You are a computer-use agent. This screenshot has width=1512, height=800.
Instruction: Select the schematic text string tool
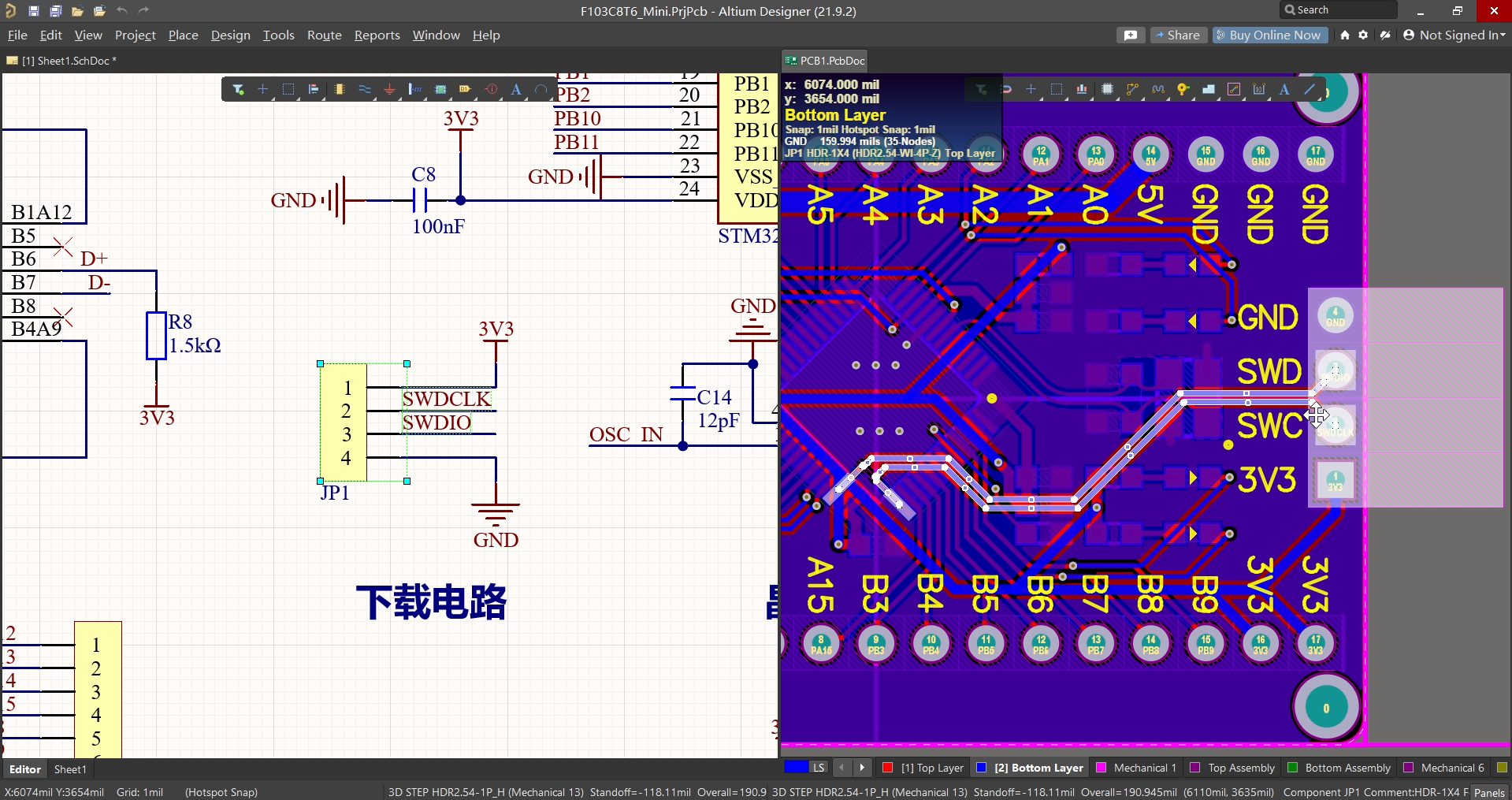point(516,89)
